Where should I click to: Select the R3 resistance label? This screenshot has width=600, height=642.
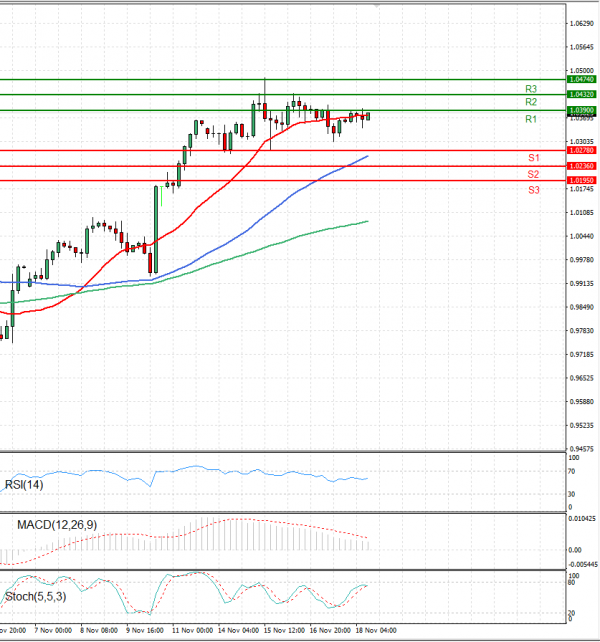(531, 89)
